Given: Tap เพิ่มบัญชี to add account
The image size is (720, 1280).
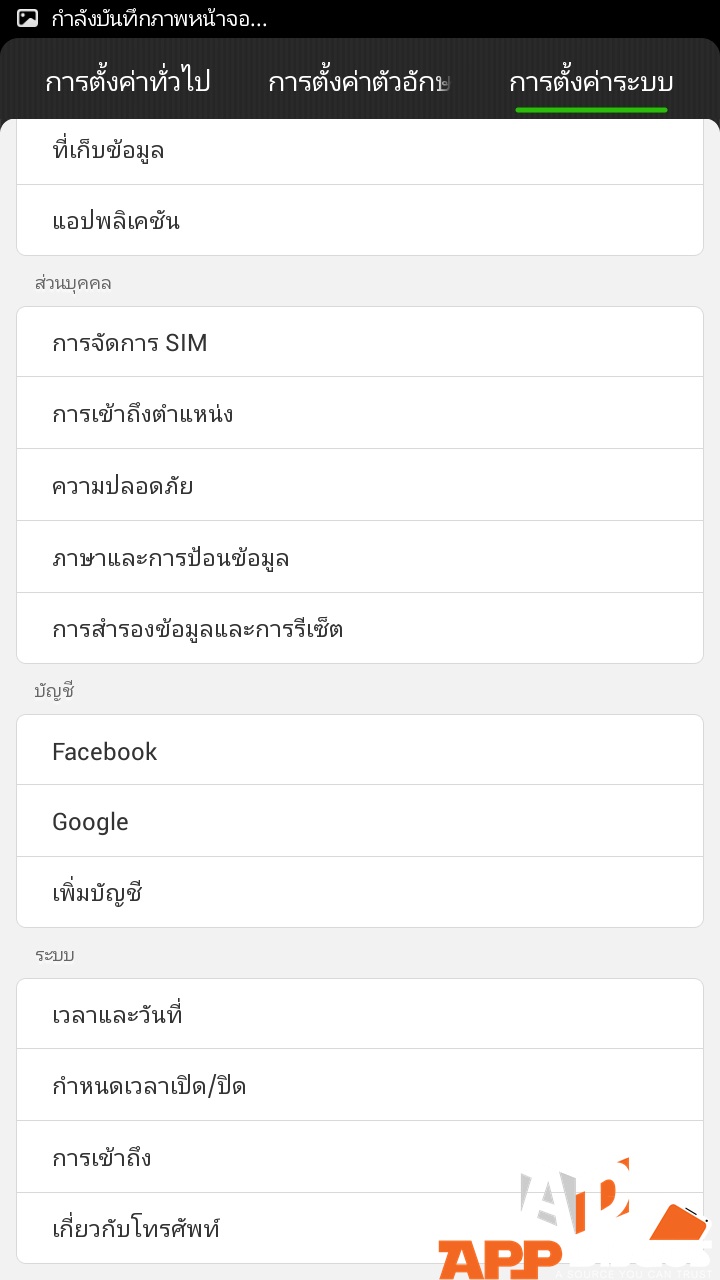Looking at the screenshot, I should pos(360,893).
